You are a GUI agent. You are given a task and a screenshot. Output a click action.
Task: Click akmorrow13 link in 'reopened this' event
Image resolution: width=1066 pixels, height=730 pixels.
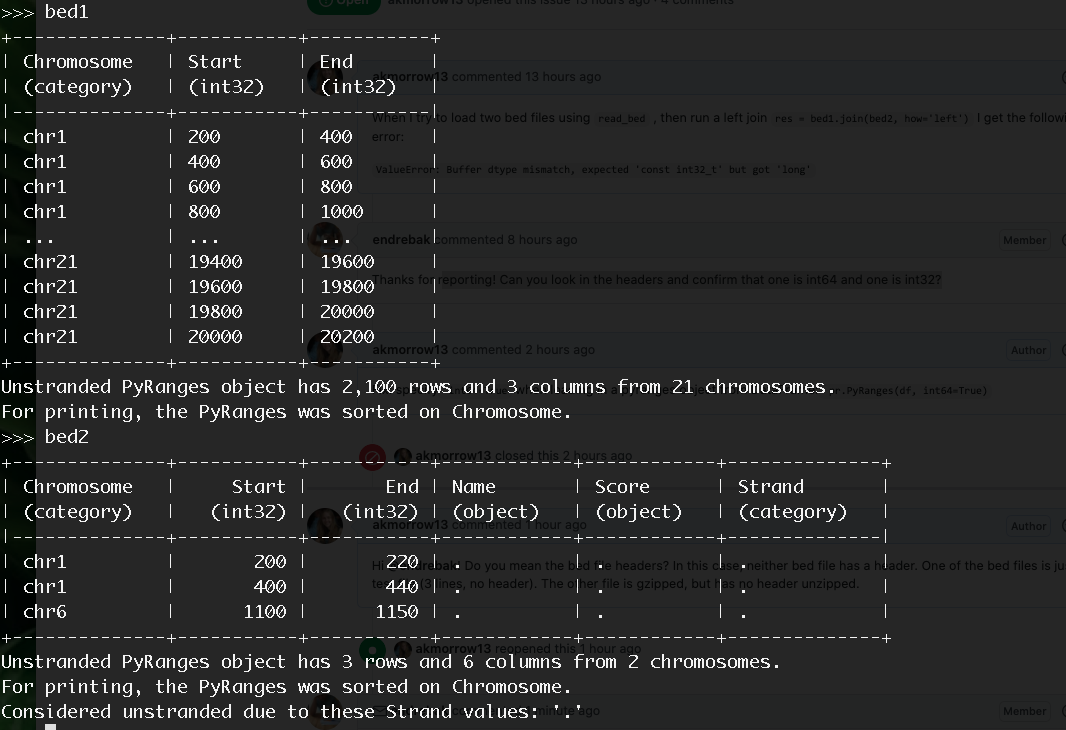(x=453, y=649)
